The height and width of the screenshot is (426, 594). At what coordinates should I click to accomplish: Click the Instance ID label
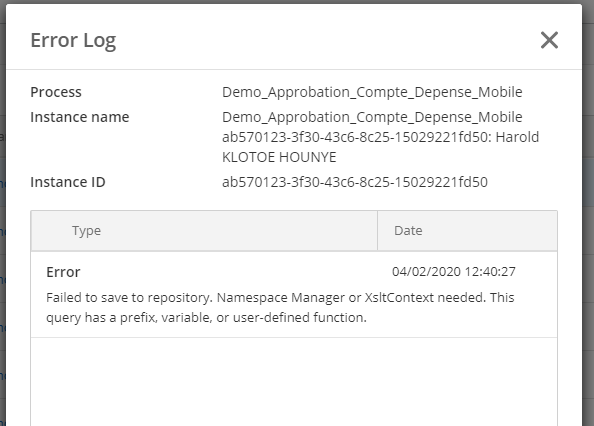point(68,182)
